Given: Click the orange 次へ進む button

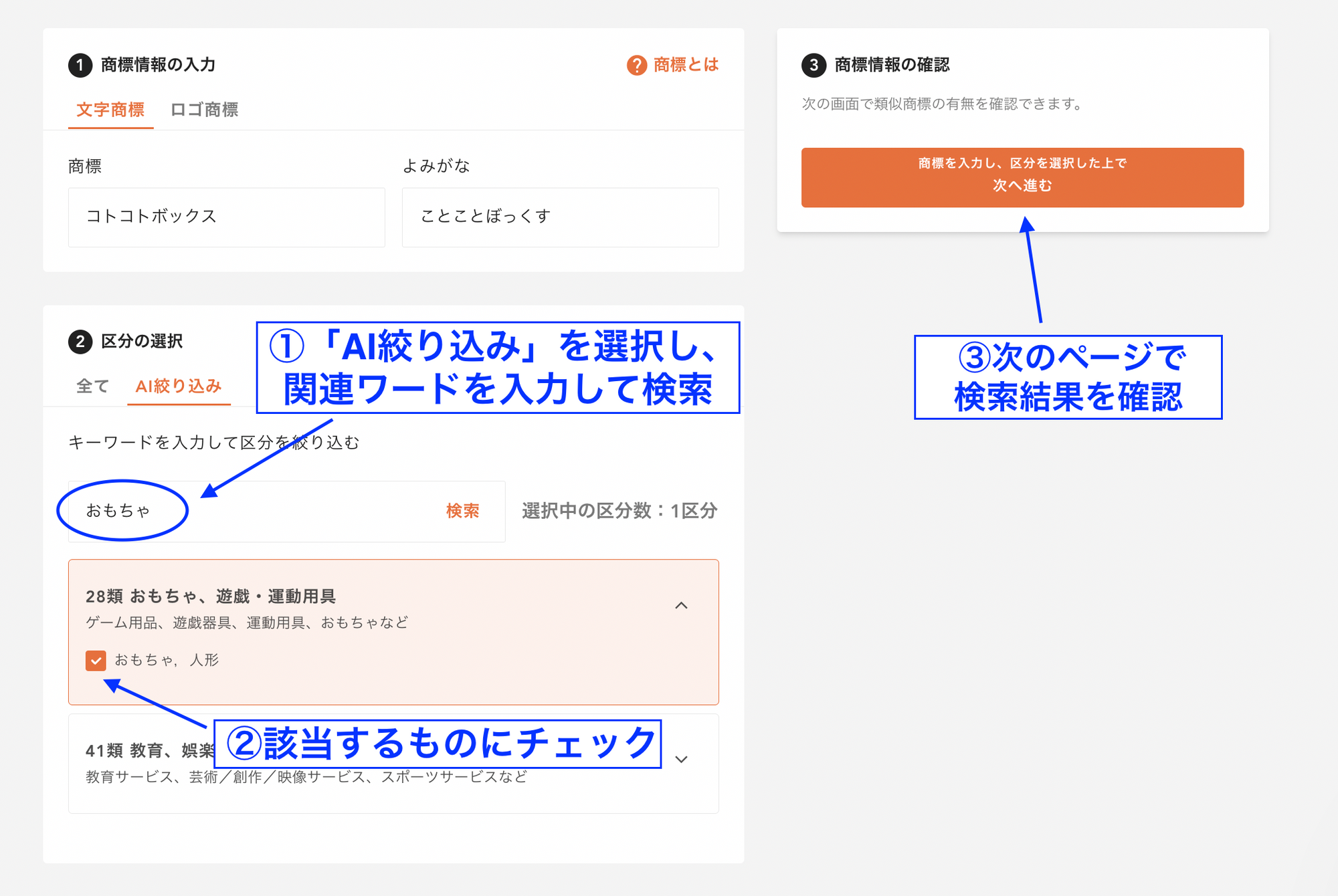Looking at the screenshot, I should pos(1022,177).
